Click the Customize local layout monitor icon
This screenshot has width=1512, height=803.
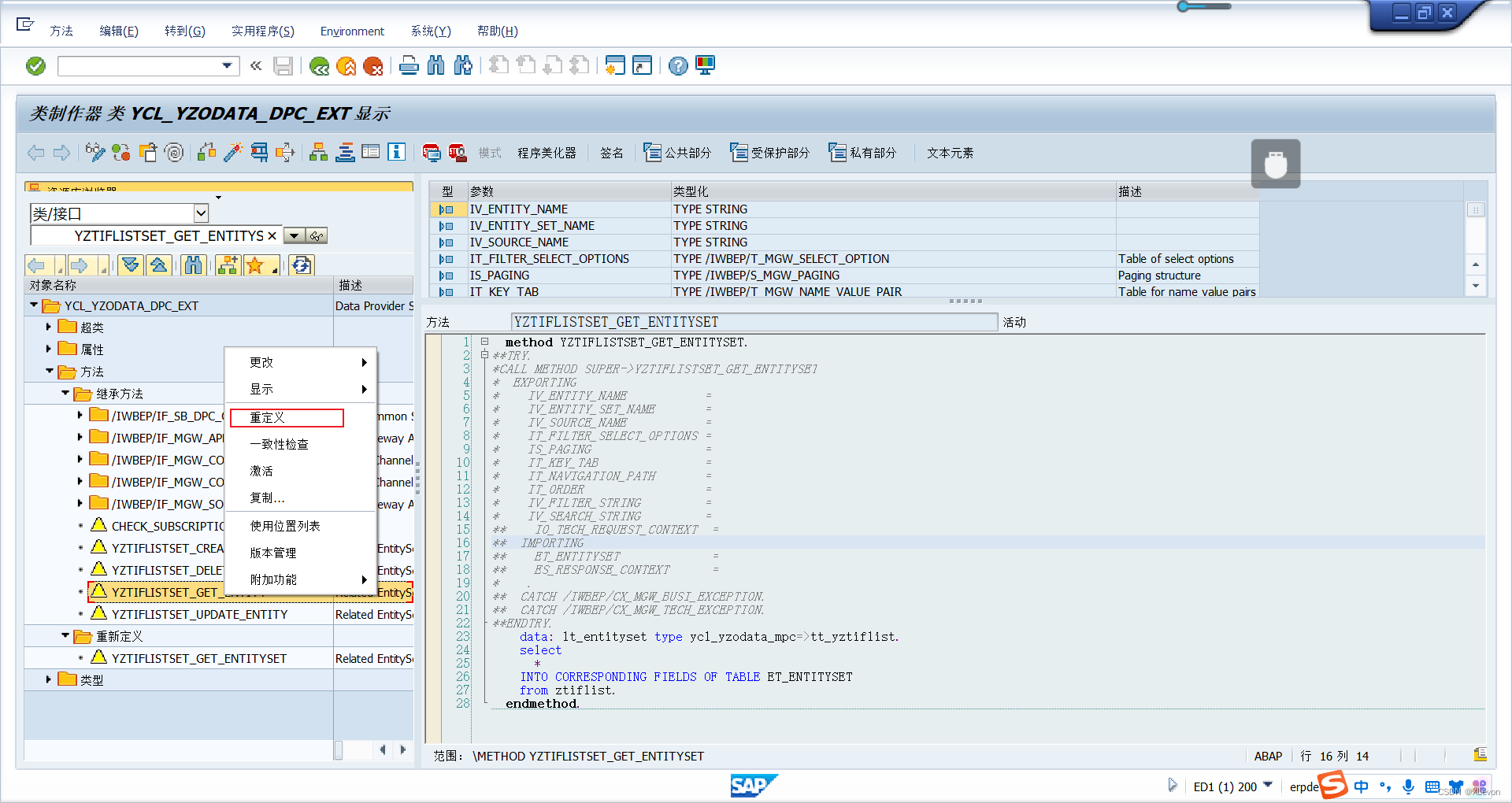[705, 66]
